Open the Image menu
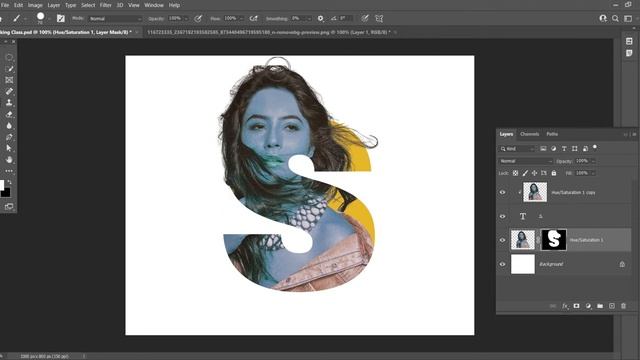This screenshot has width=640, height=360. click(35, 5)
